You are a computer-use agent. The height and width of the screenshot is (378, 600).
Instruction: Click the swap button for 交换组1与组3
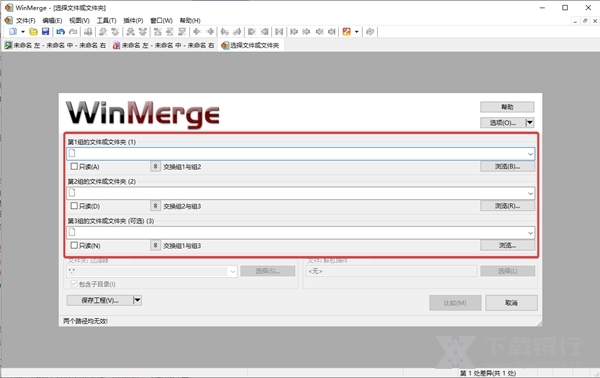pyautogui.click(x=155, y=245)
